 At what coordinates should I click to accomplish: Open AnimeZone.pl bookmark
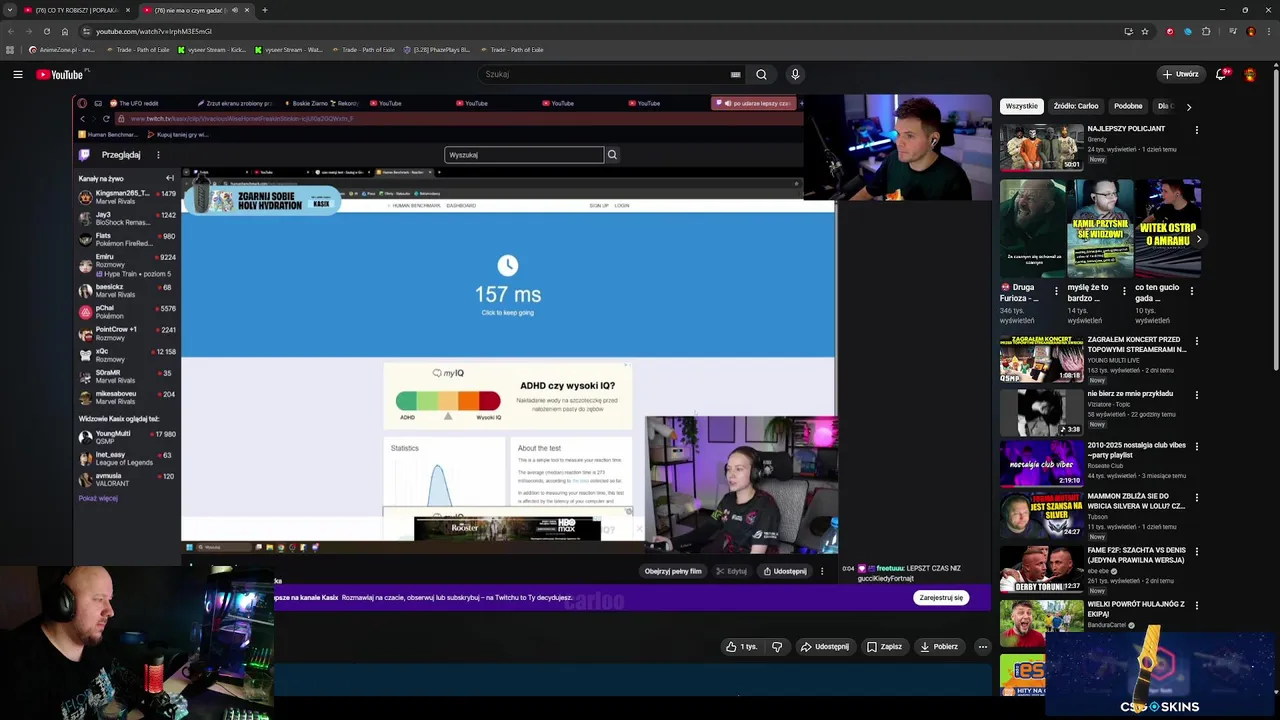click(62, 50)
